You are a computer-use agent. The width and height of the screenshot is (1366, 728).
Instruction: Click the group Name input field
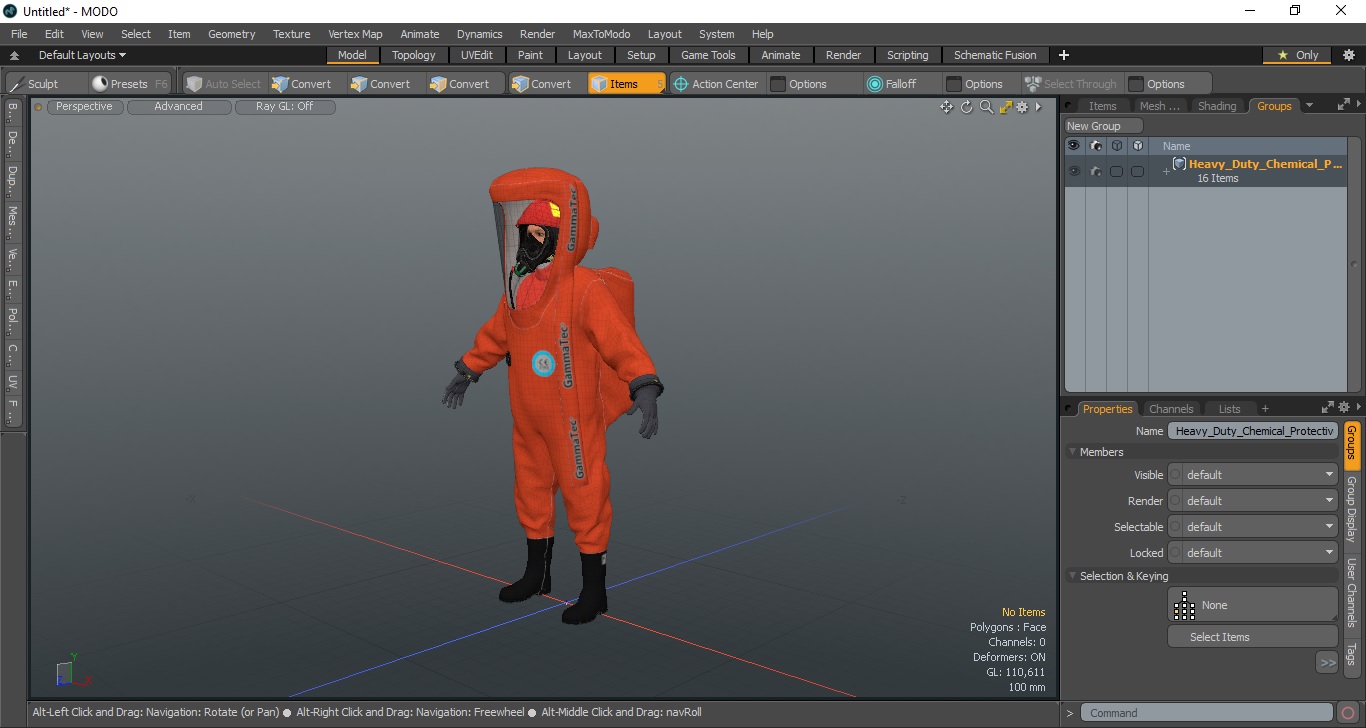[1253, 431]
